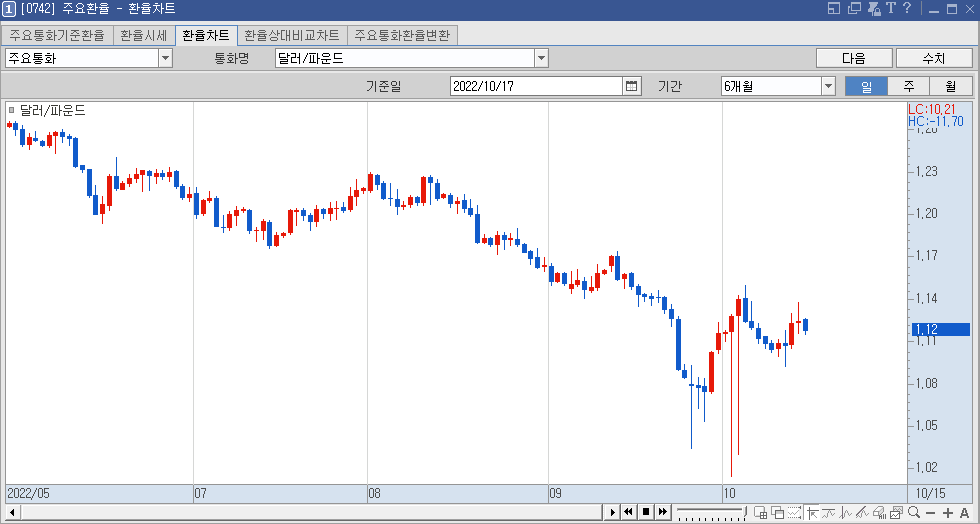Click the diagonal trend line icon

(862, 513)
